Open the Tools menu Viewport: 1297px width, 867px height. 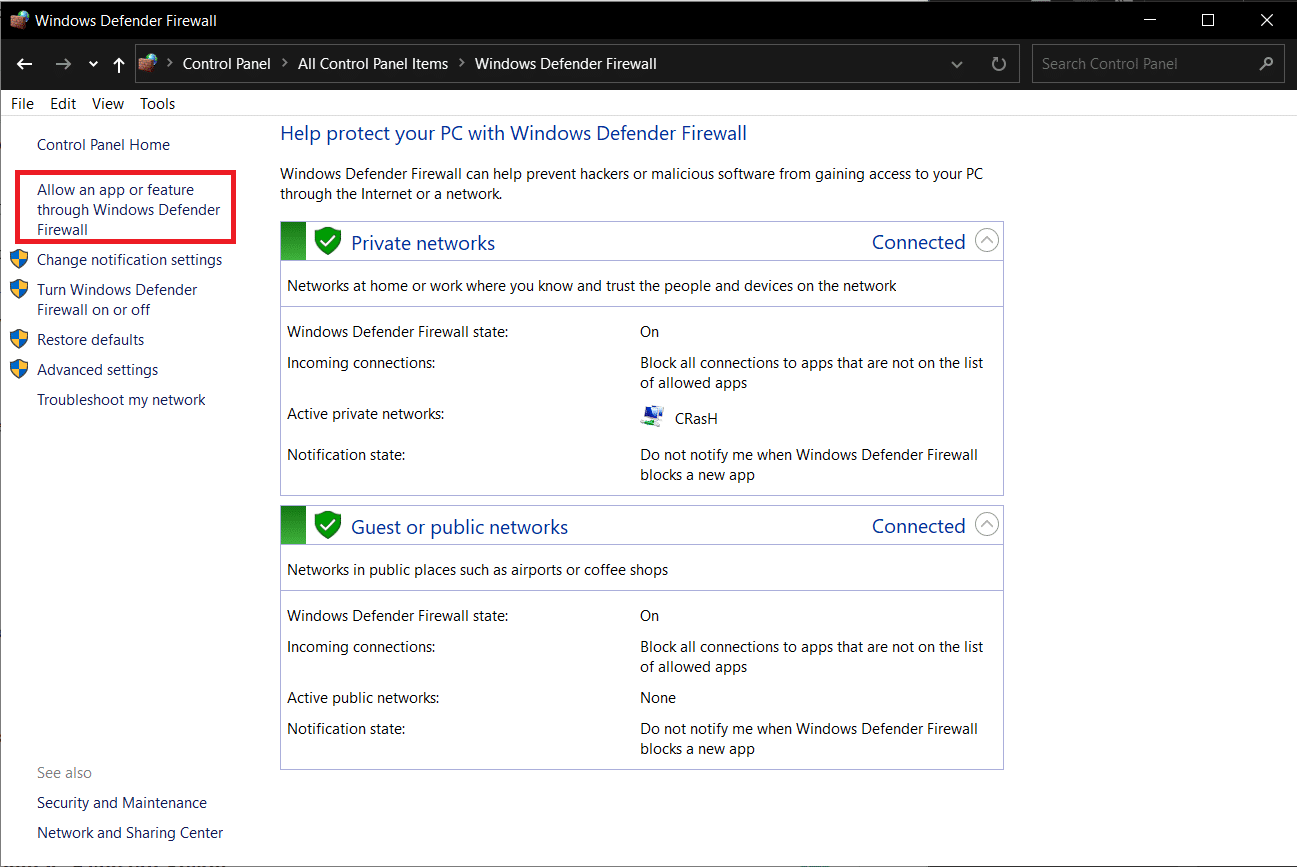coord(157,104)
